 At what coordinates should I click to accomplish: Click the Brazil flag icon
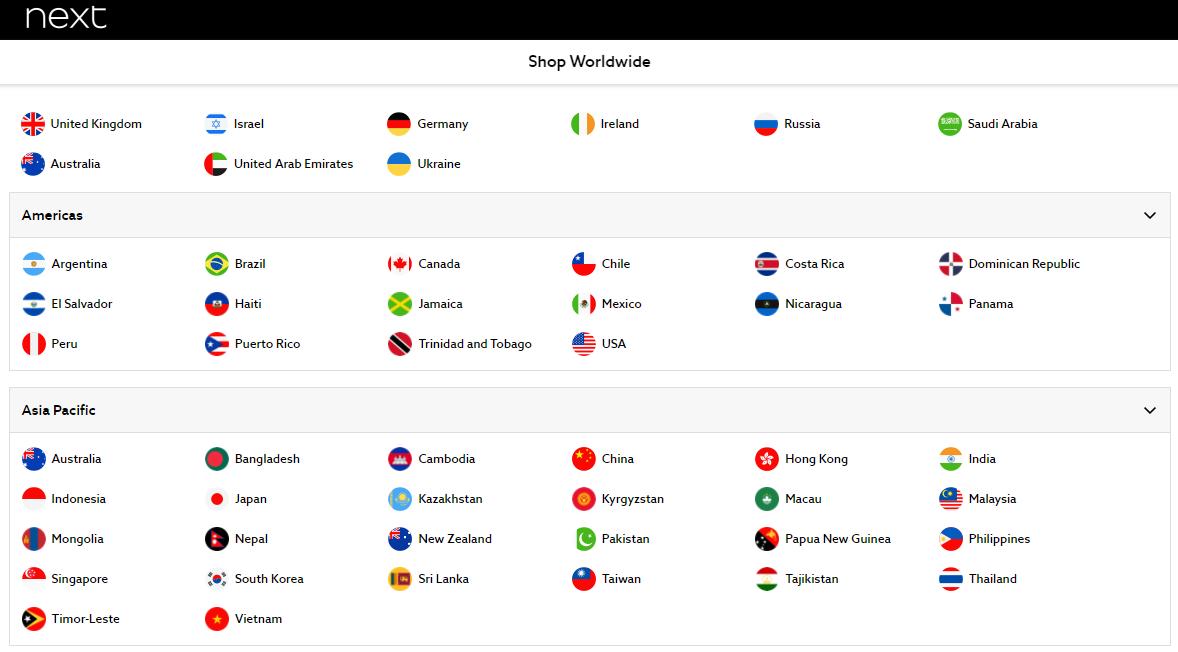(217, 264)
